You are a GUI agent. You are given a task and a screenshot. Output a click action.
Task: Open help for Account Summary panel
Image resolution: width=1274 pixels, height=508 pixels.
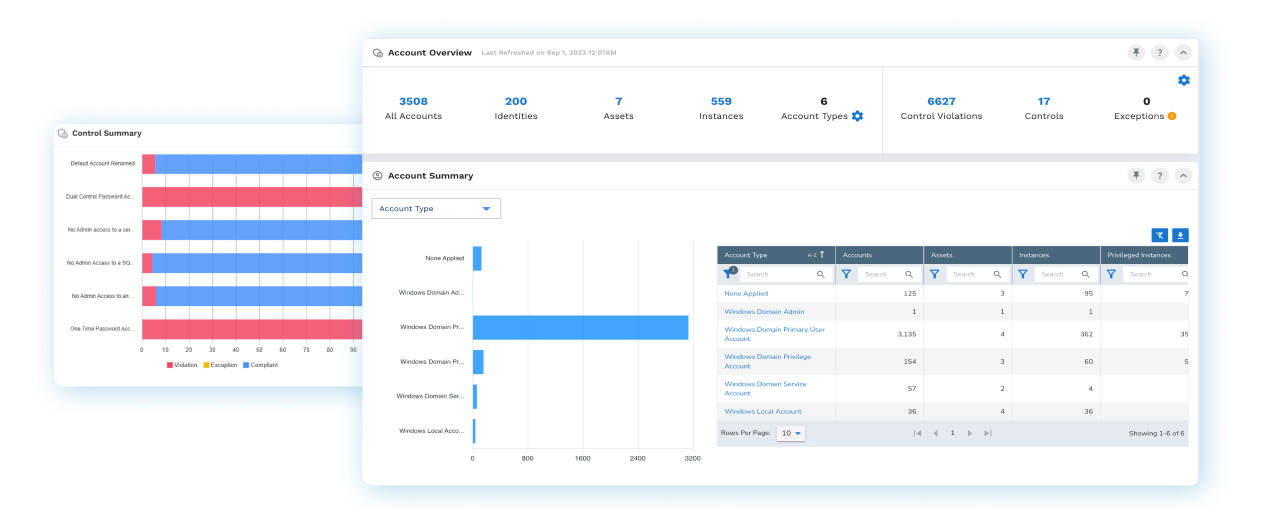(1160, 176)
